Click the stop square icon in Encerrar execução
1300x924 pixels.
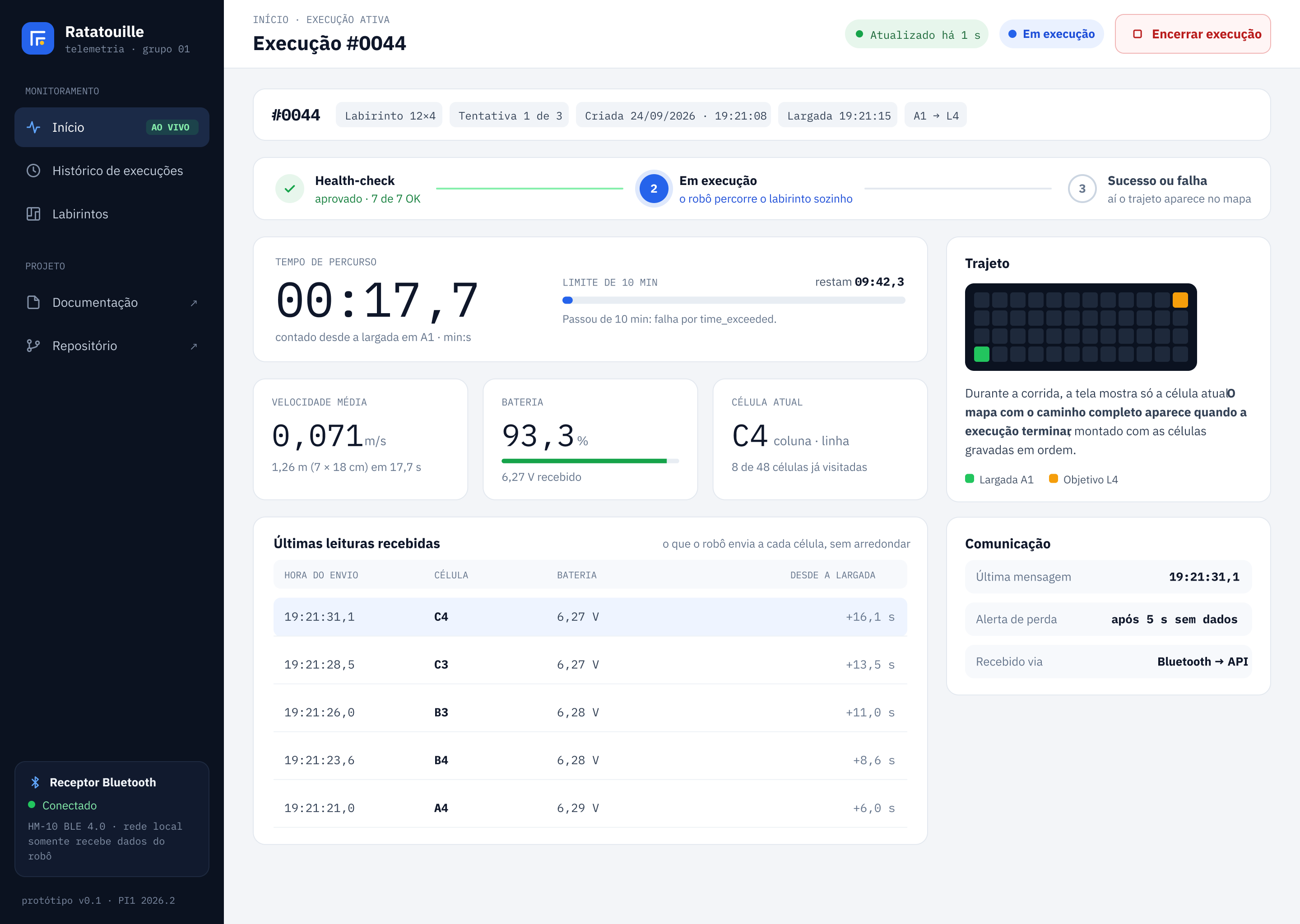click(x=1137, y=34)
